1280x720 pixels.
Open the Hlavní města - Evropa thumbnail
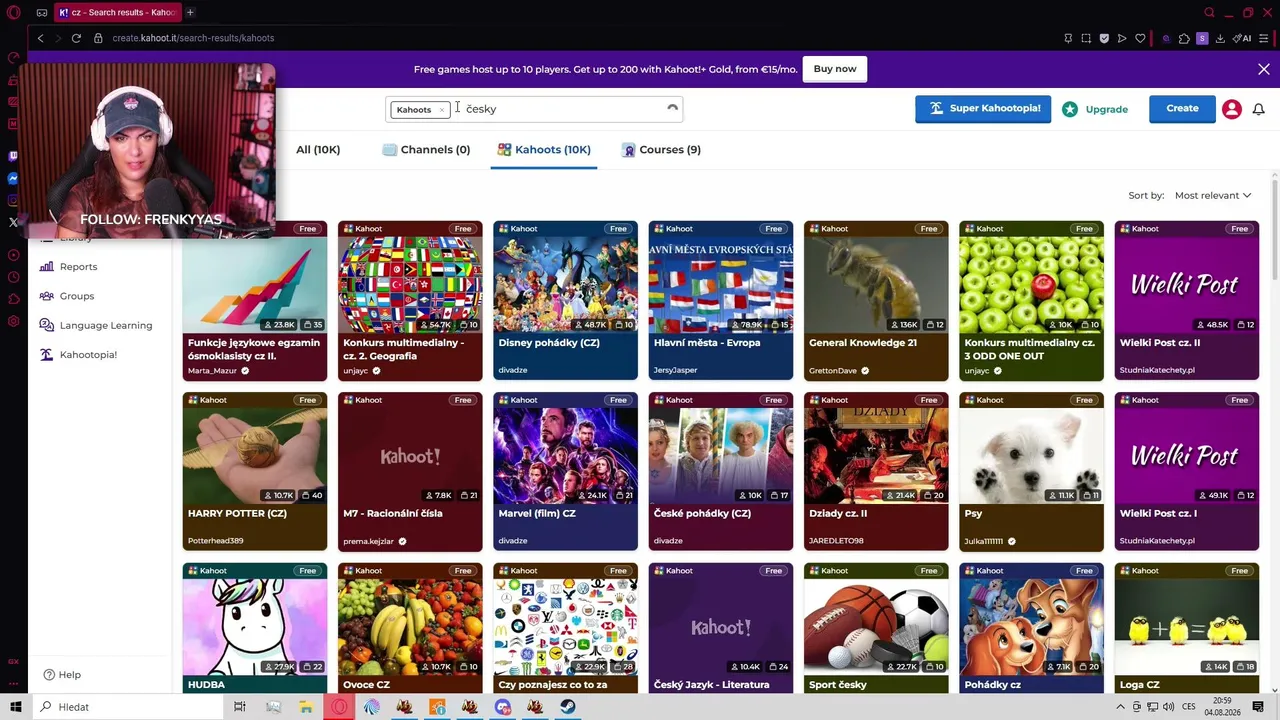[x=721, y=285]
